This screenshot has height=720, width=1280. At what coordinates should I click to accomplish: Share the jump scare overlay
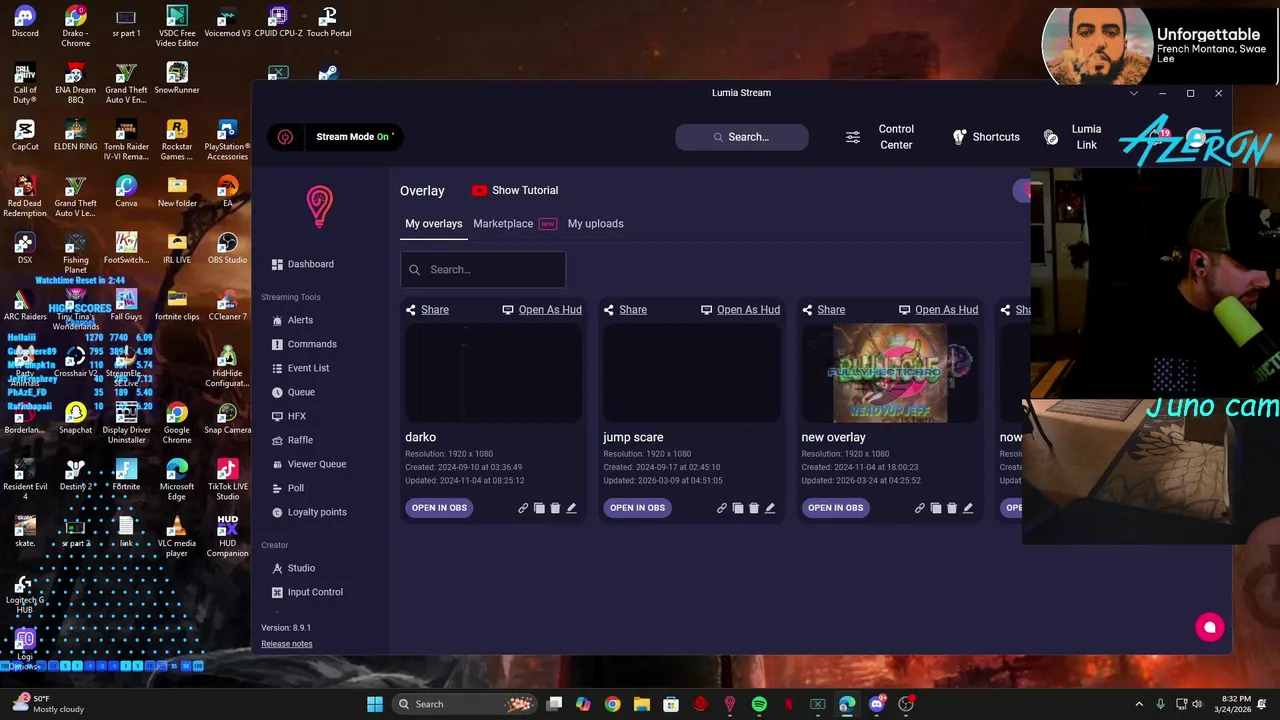pos(625,310)
